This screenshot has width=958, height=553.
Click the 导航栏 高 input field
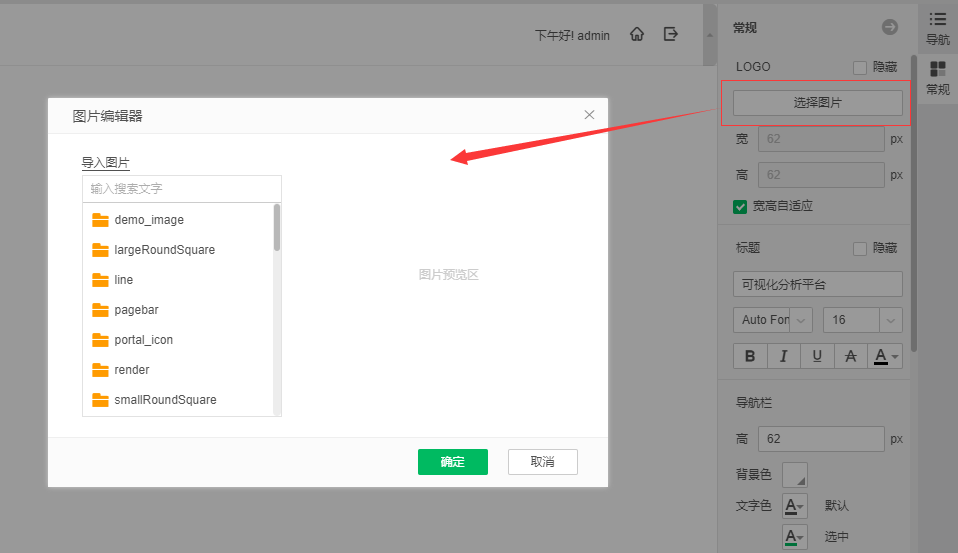pos(821,439)
